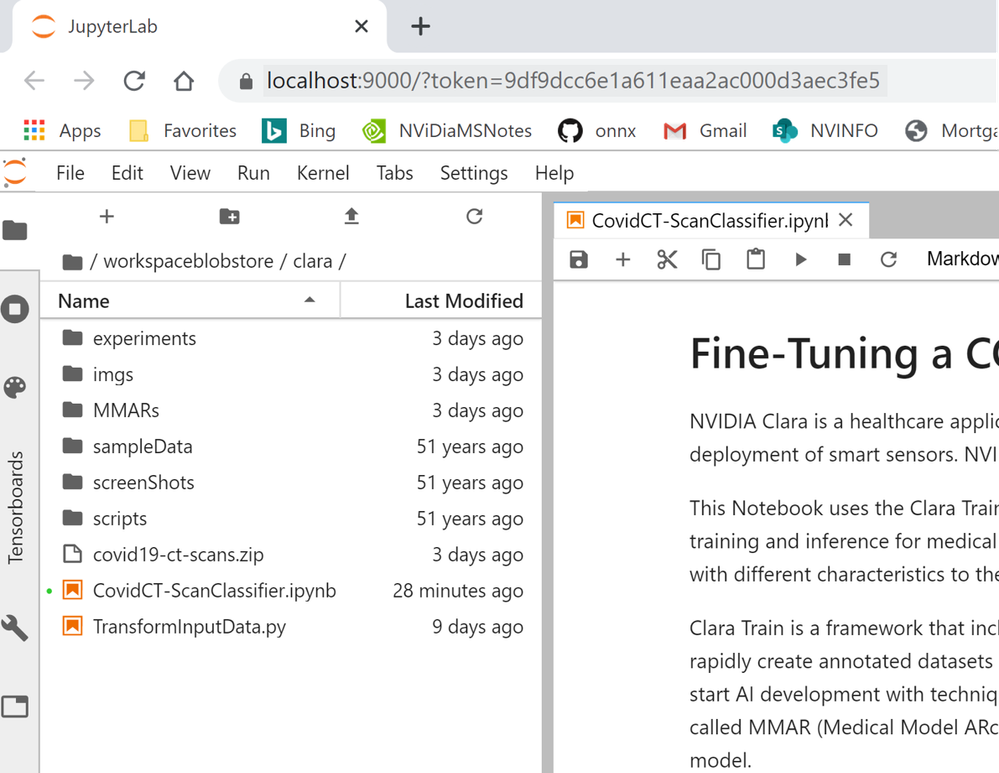Close the JupyterLab browser tab

[361, 26]
